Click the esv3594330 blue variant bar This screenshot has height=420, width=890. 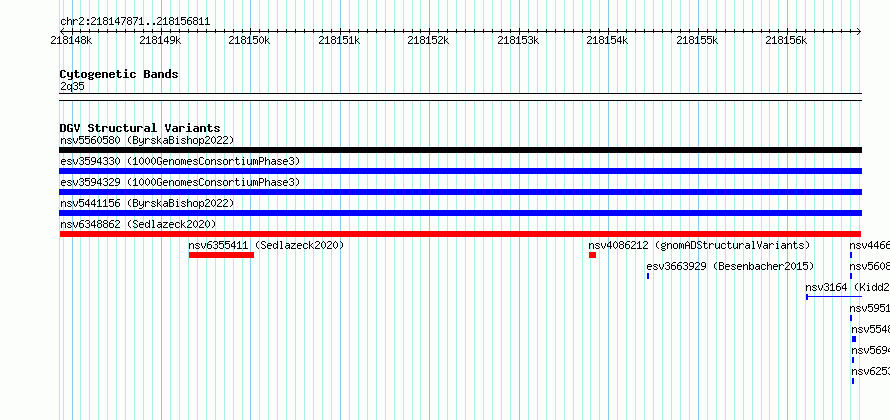point(460,171)
